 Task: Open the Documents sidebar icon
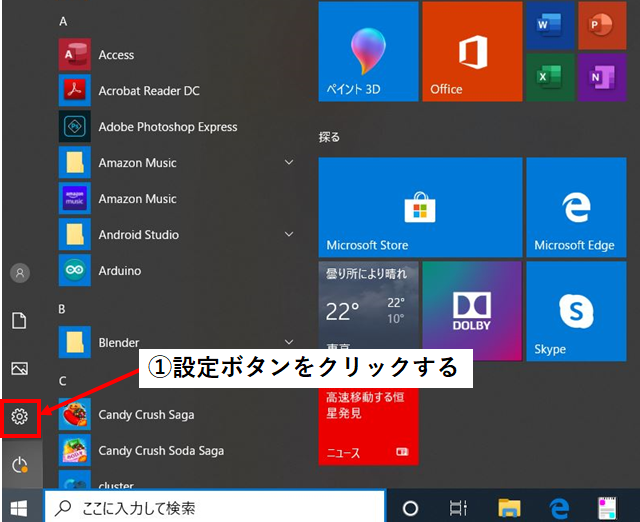pyautogui.click(x=20, y=321)
